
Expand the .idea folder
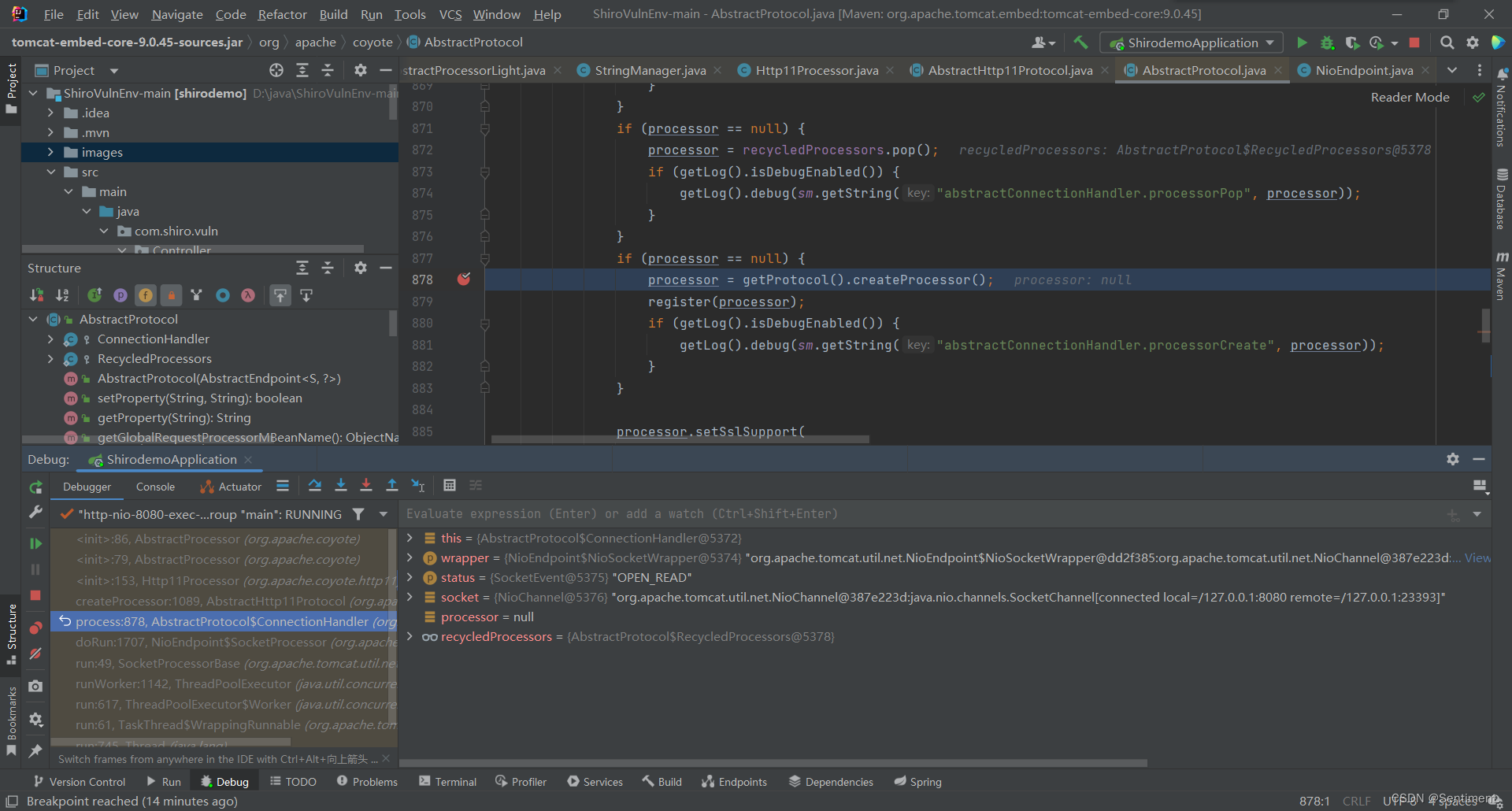(50, 113)
